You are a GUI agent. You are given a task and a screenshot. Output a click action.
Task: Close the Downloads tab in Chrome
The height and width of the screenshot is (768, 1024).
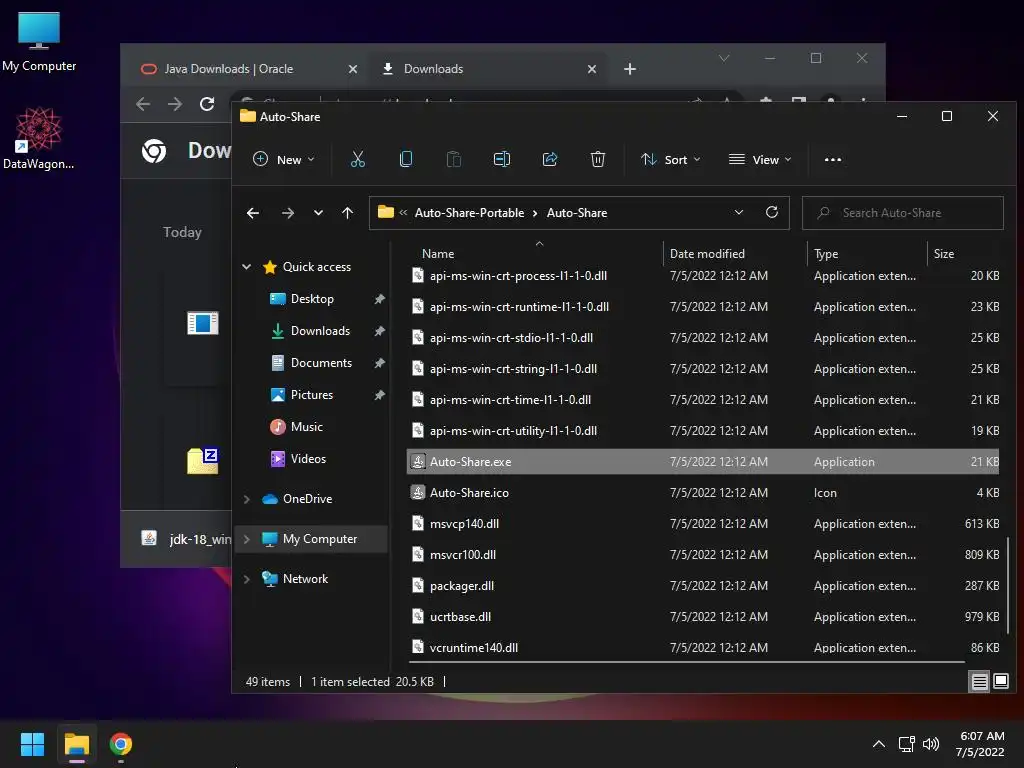click(592, 69)
